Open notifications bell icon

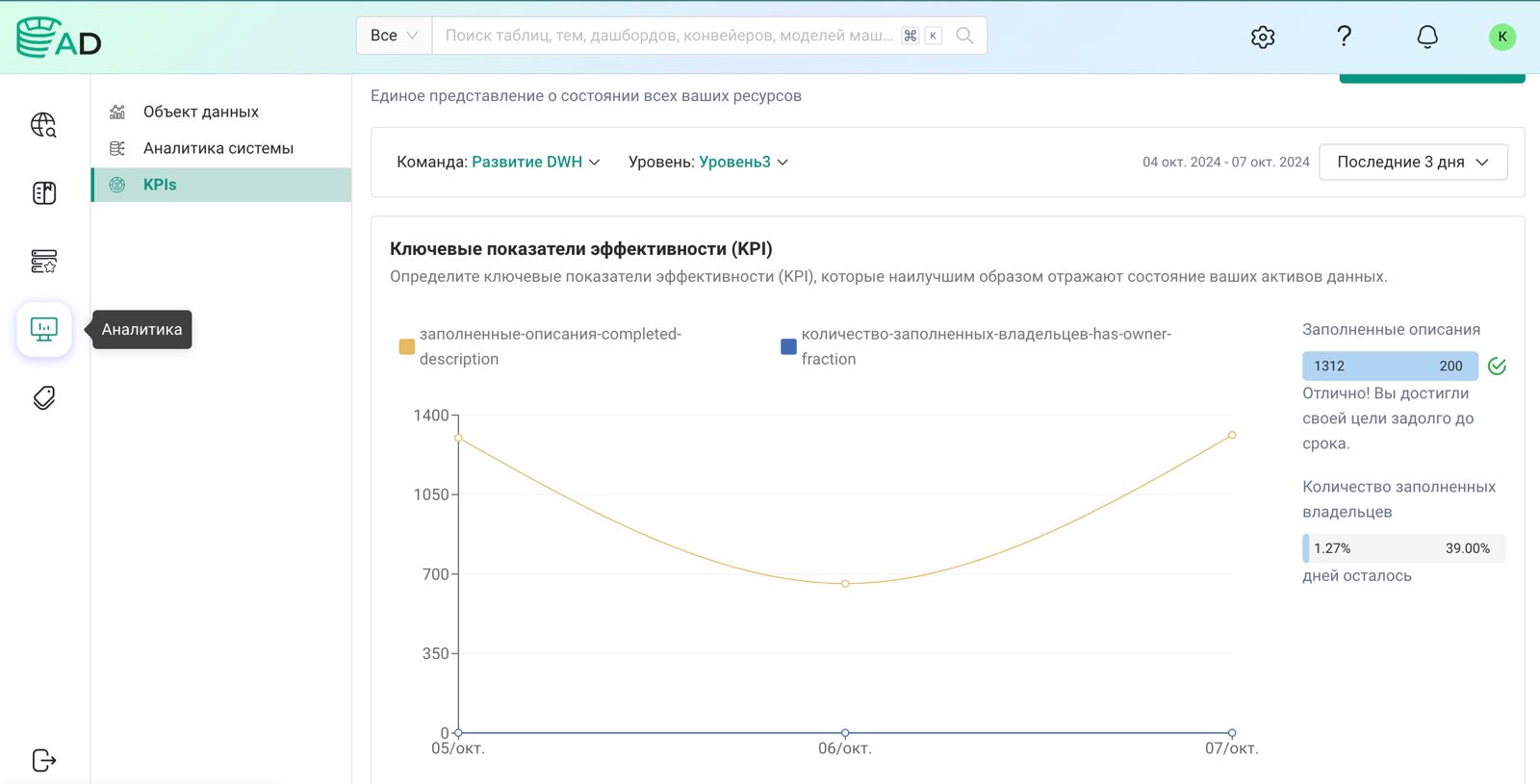coord(1427,37)
